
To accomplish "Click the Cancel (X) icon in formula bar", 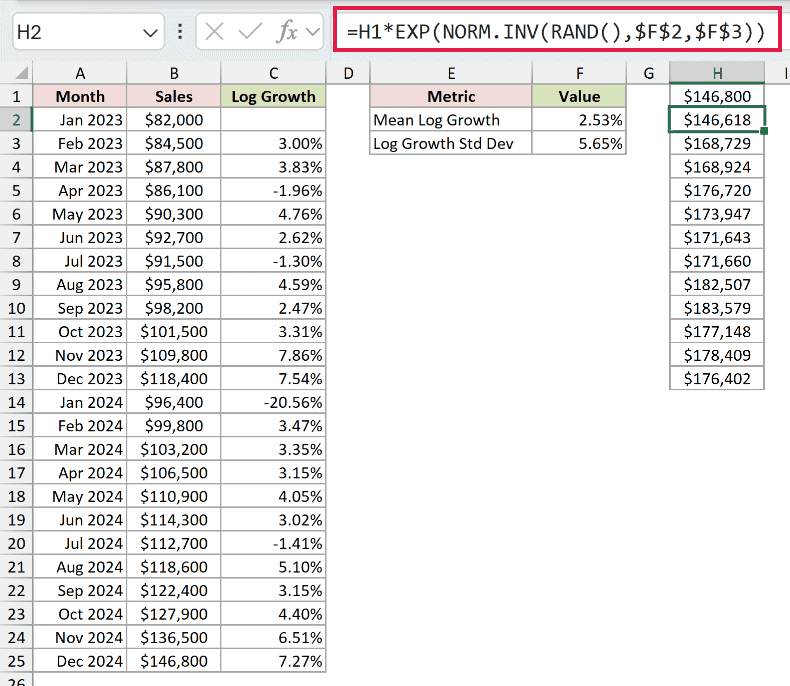I will 215,32.
